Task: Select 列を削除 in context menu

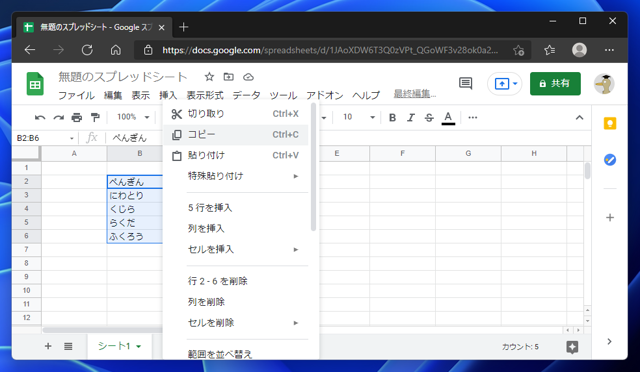Action: pos(236,302)
